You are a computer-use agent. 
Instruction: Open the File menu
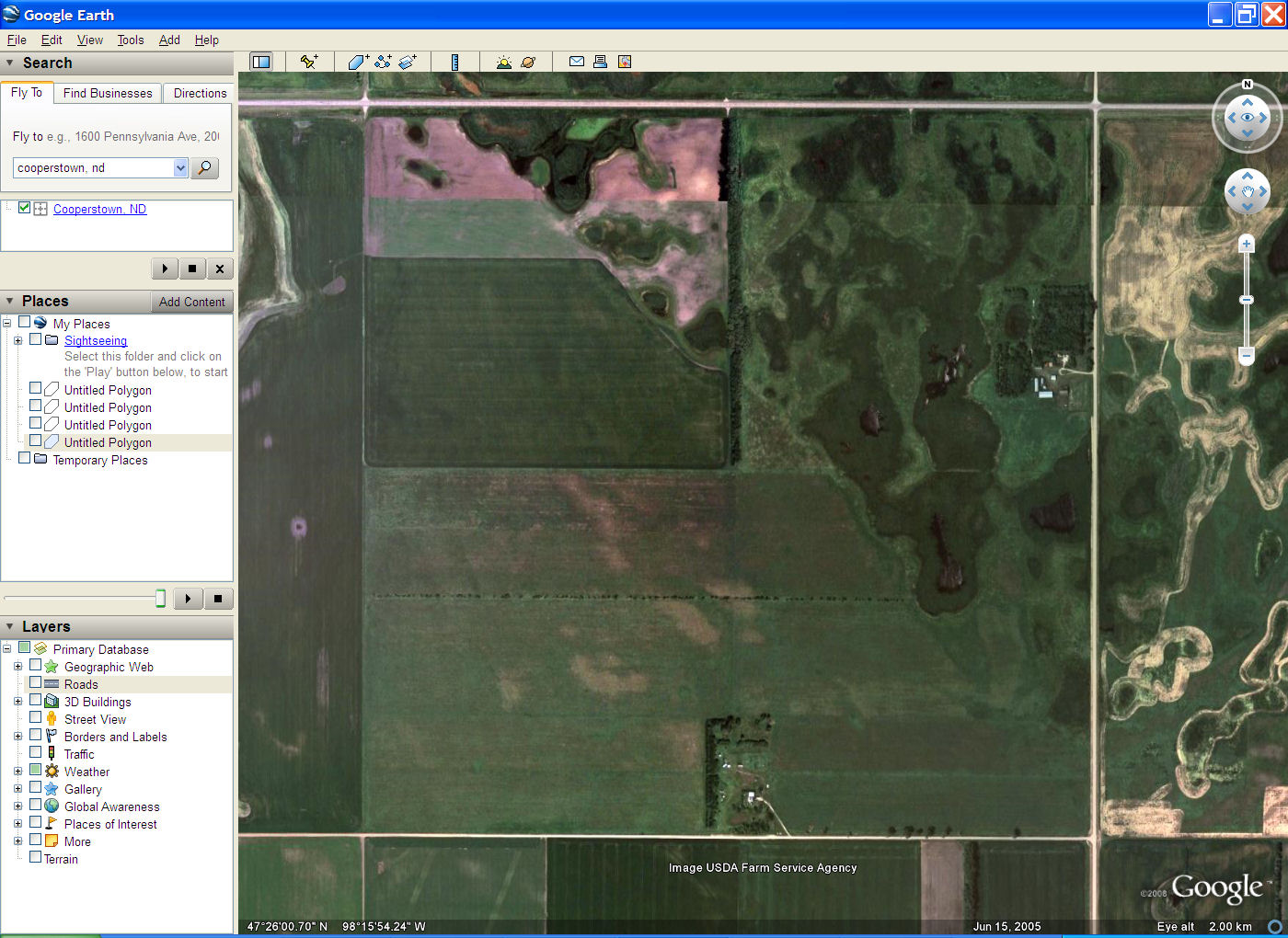click(17, 40)
